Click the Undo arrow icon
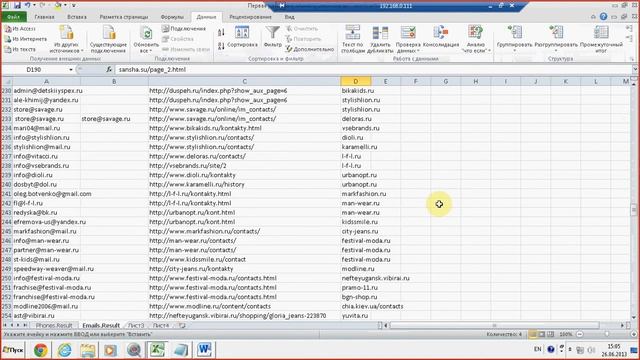Image resolution: width=640 pixels, height=360 pixels. pos(28,6)
